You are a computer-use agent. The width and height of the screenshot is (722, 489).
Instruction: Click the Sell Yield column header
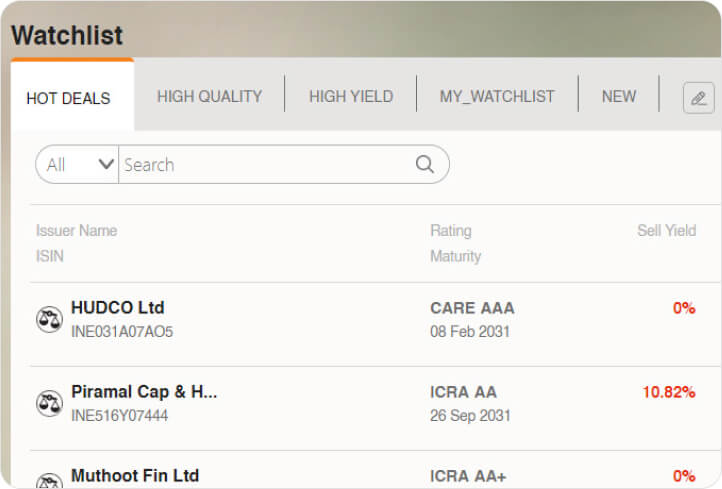pos(666,231)
